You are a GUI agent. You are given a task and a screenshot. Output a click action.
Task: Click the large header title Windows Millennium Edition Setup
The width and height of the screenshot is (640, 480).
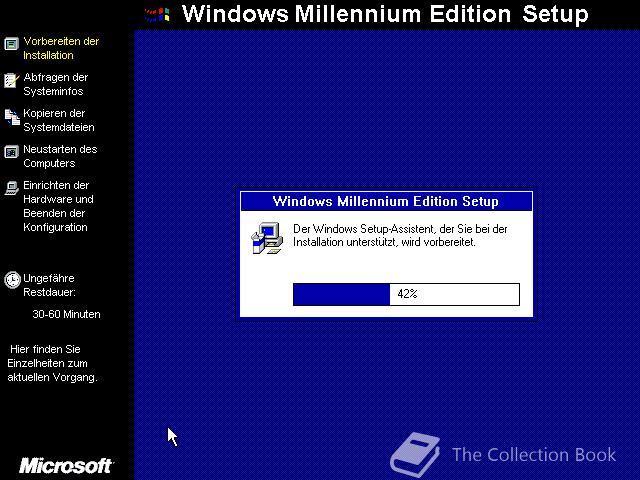point(385,14)
